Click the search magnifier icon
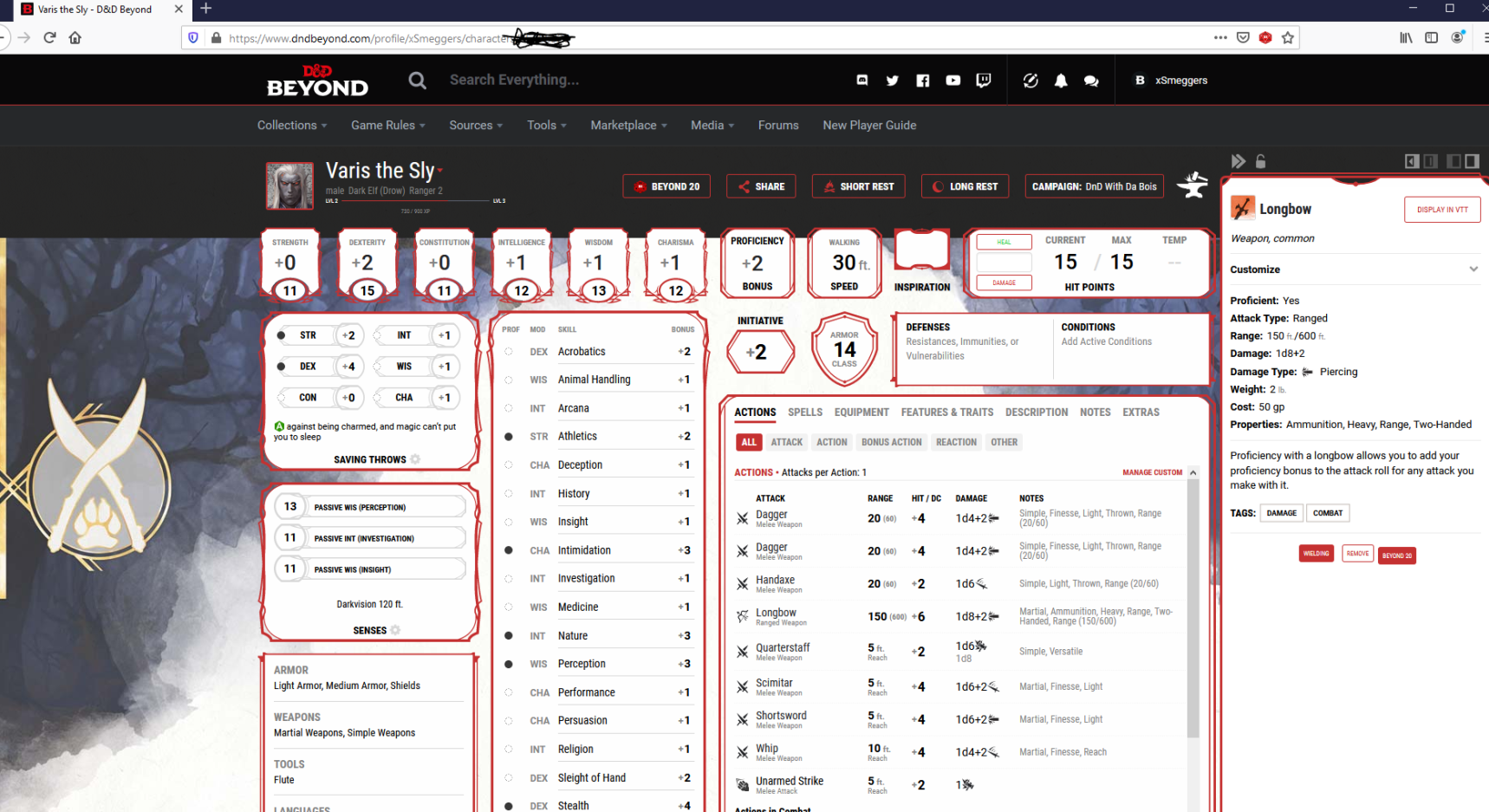Image resolution: width=1489 pixels, height=812 pixels. pos(417,80)
